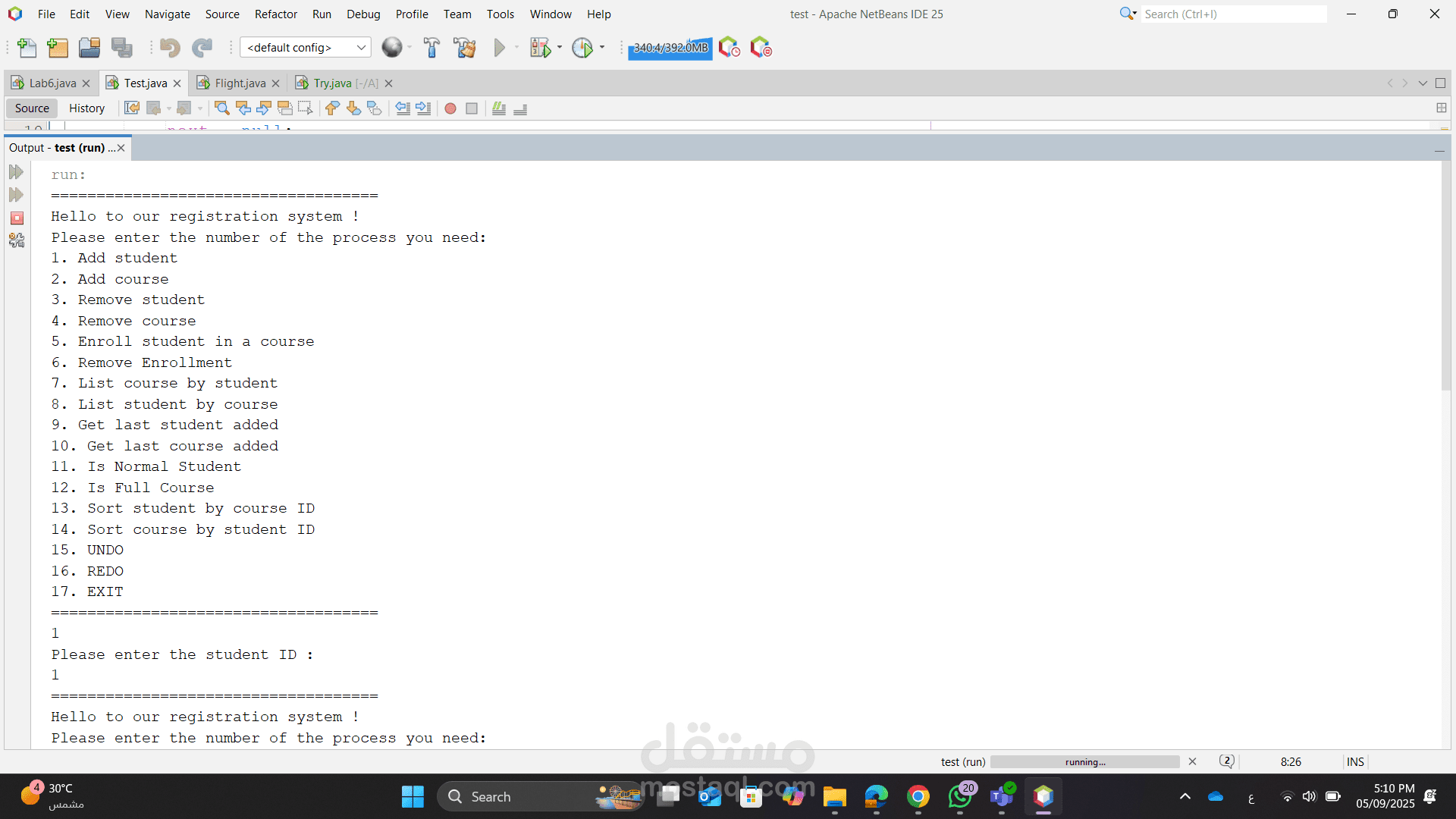Toggle Highlight Search in editor toolbar
The image size is (1456, 819).
point(284,108)
